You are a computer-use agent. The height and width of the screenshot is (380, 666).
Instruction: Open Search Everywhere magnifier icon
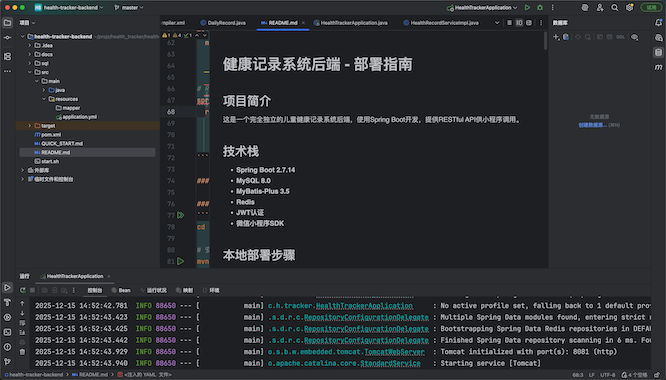point(615,8)
